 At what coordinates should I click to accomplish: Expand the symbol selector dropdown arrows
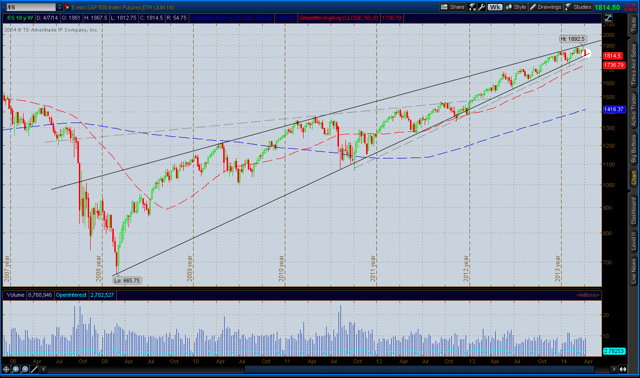pos(60,7)
